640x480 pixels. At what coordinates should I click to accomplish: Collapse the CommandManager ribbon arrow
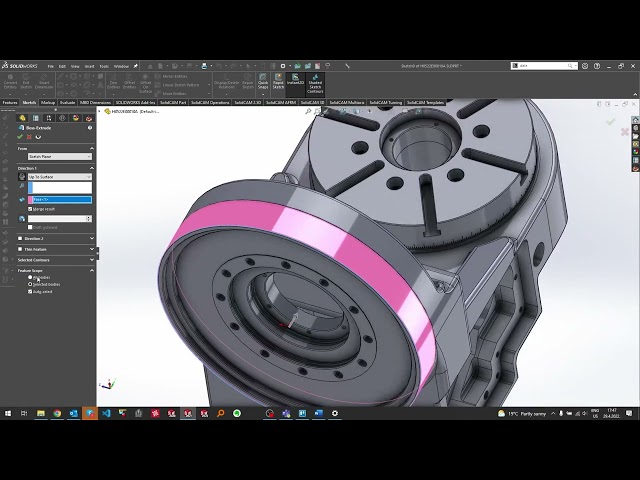(635, 95)
